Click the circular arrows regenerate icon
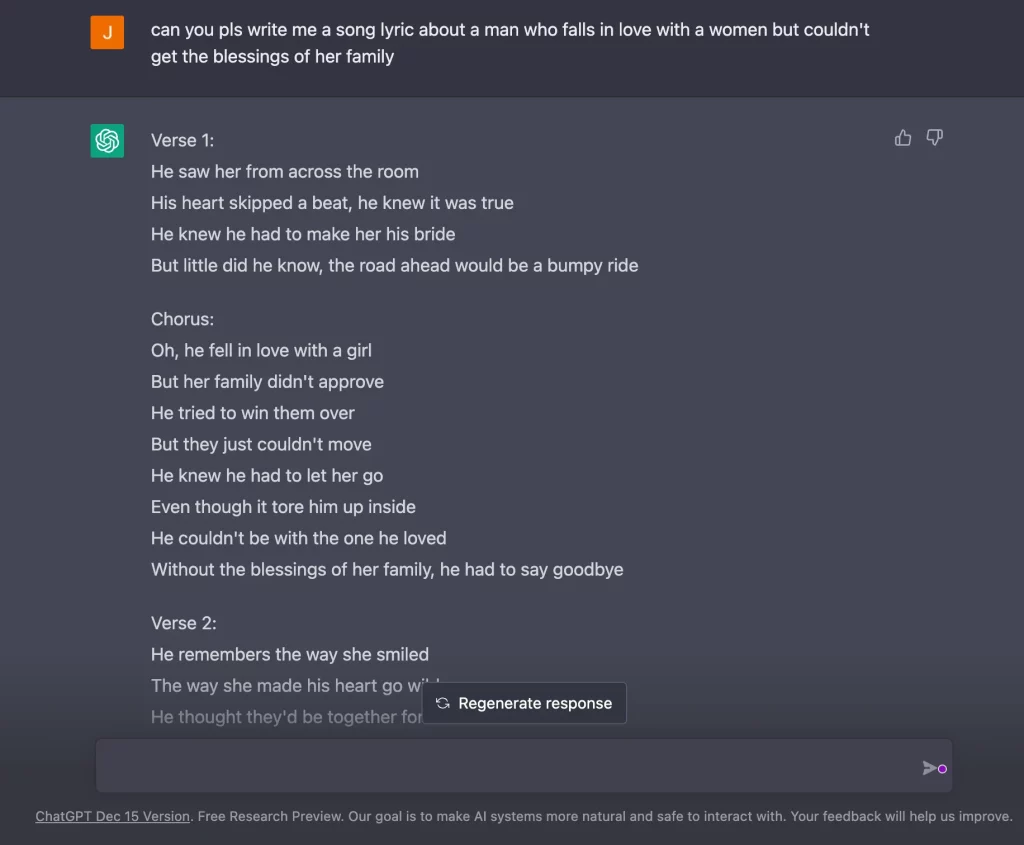The image size is (1024, 845). click(x=443, y=703)
